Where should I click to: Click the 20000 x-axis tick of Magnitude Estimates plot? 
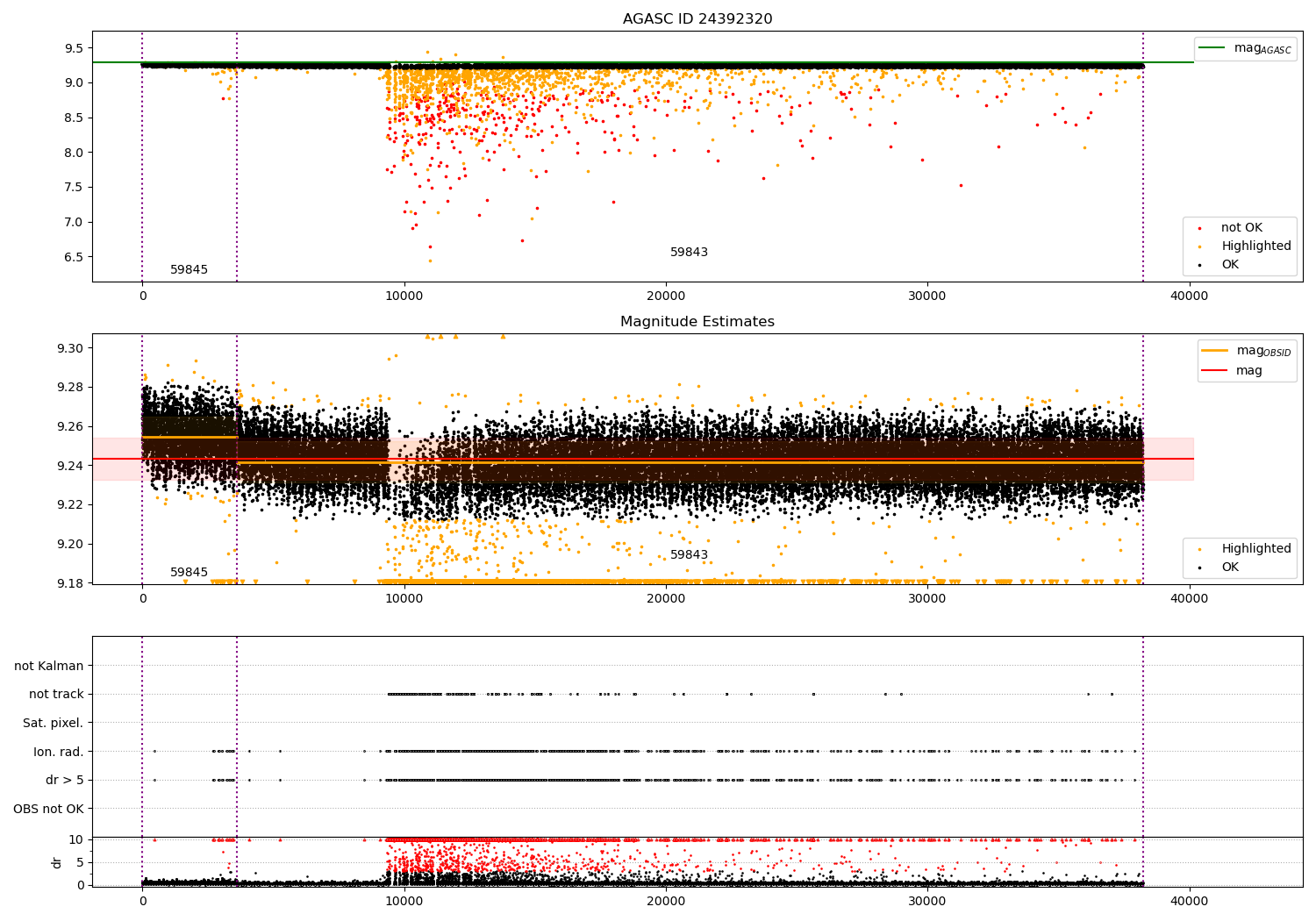click(666, 599)
